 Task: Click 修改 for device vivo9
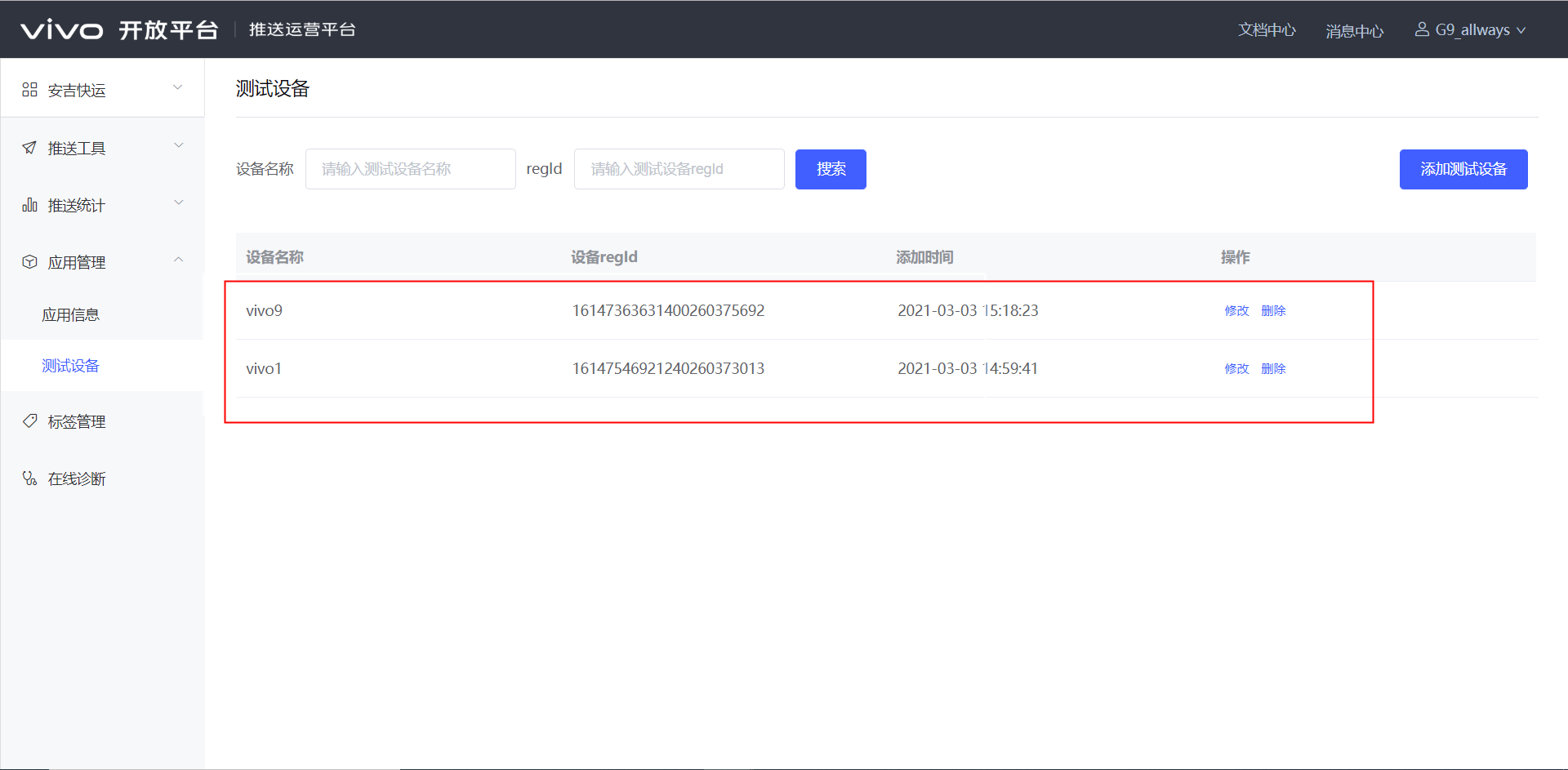1236,311
